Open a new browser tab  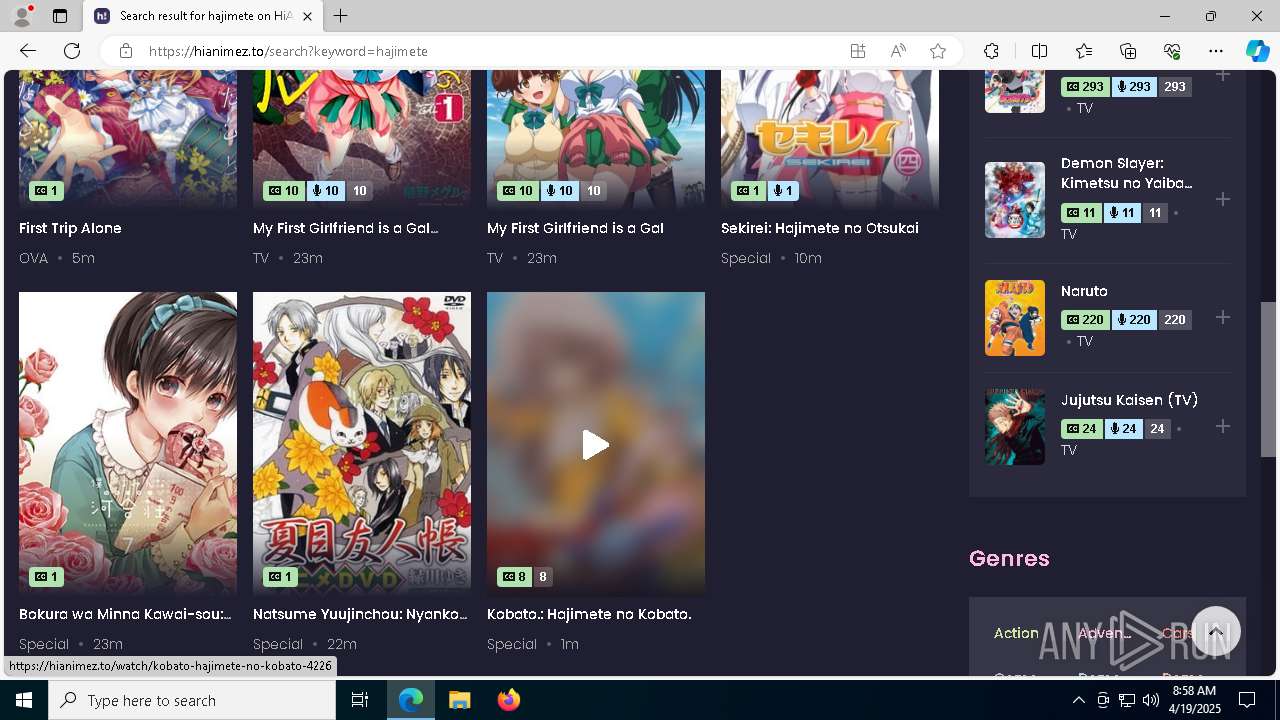coord(341,16)
